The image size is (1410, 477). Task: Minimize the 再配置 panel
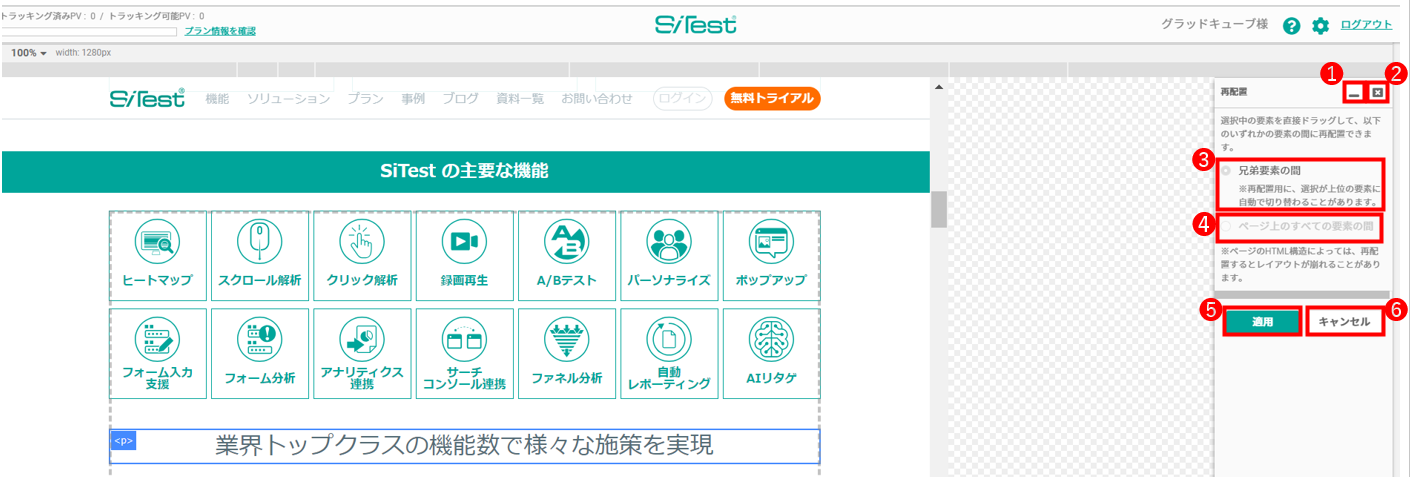(1354, 93)
